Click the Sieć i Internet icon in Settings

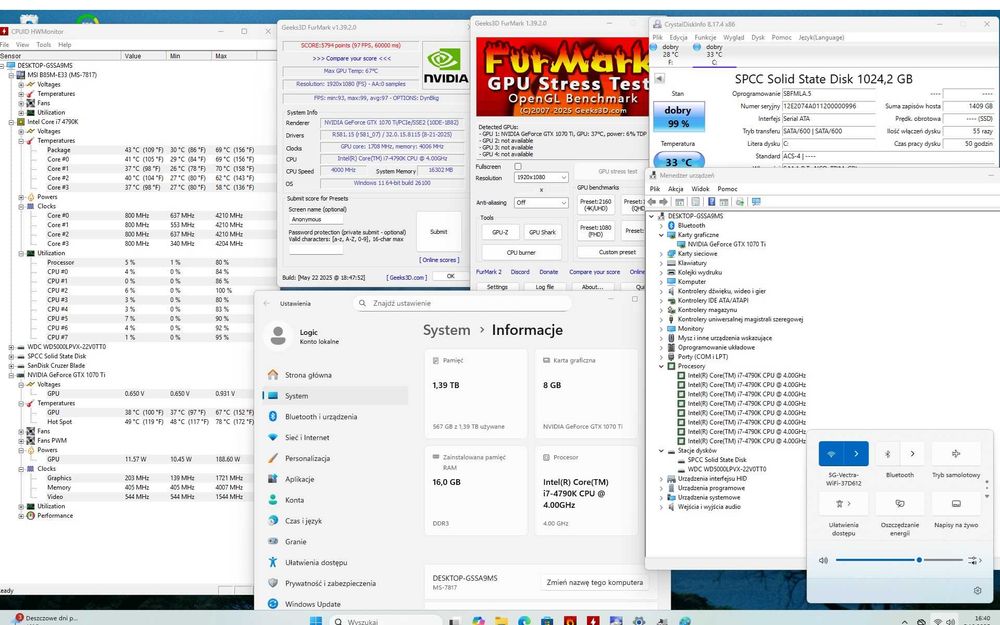[273, 437]
